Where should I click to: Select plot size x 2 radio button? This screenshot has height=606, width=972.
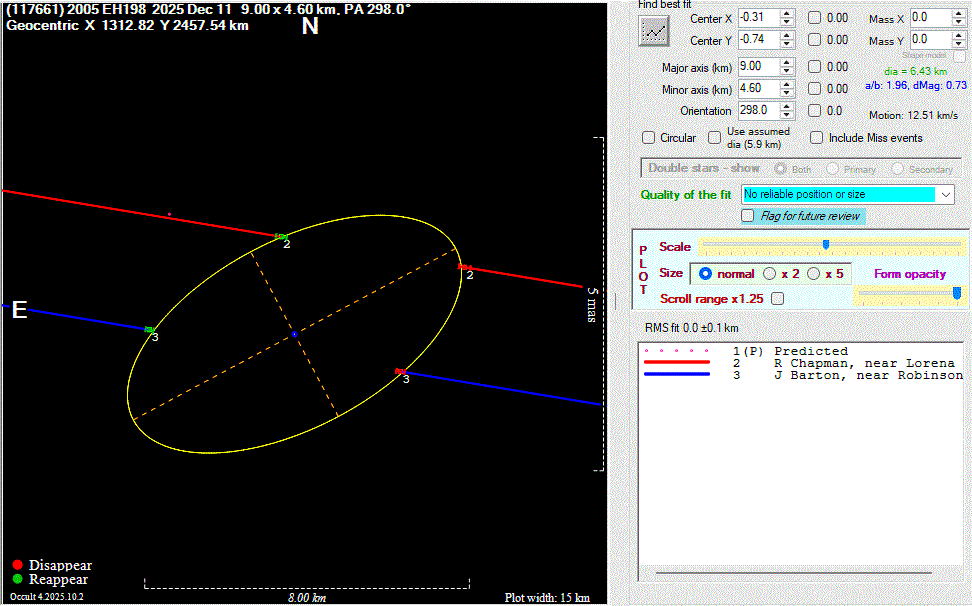coord(769,274)
